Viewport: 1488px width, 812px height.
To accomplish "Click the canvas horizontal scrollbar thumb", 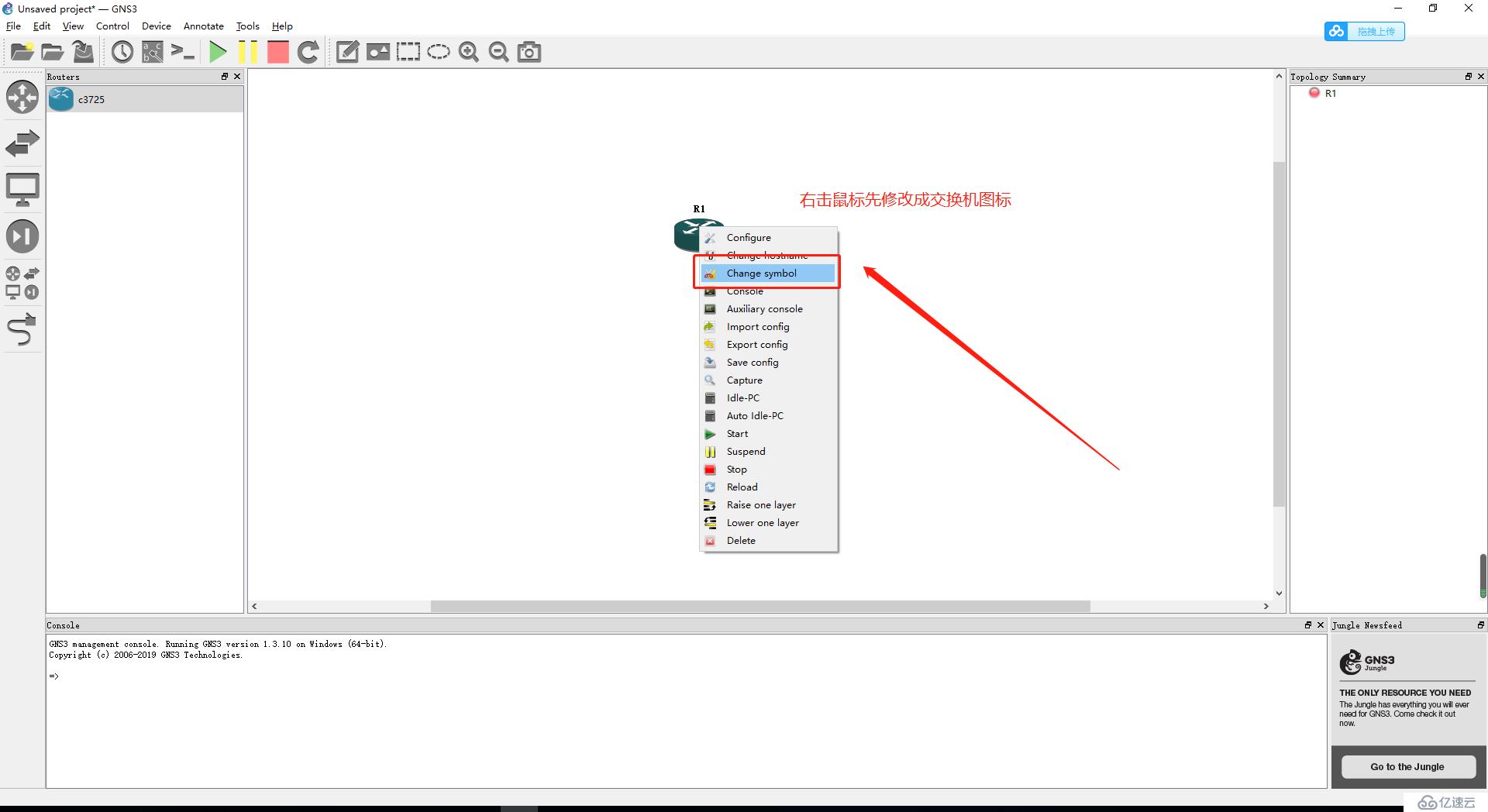I will (x=760, y=606).
